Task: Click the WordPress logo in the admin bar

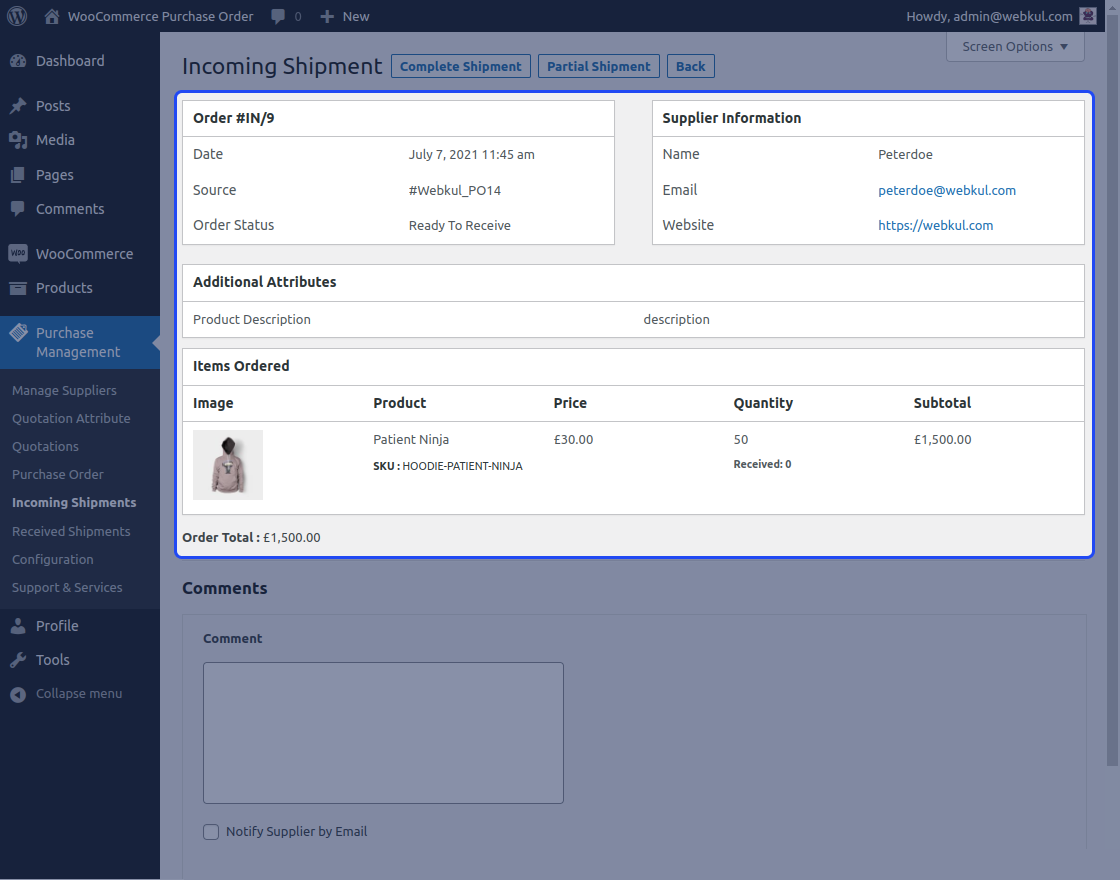Action: (x=15, y=16)
